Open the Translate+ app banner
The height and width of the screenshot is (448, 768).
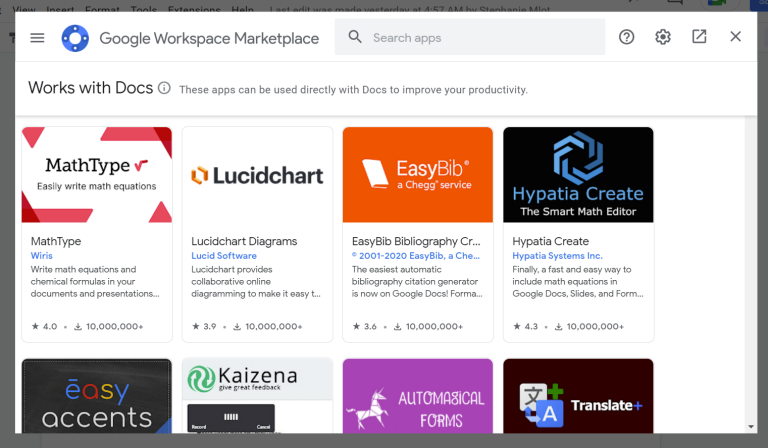pyautogui.click(x=578, y=396)
